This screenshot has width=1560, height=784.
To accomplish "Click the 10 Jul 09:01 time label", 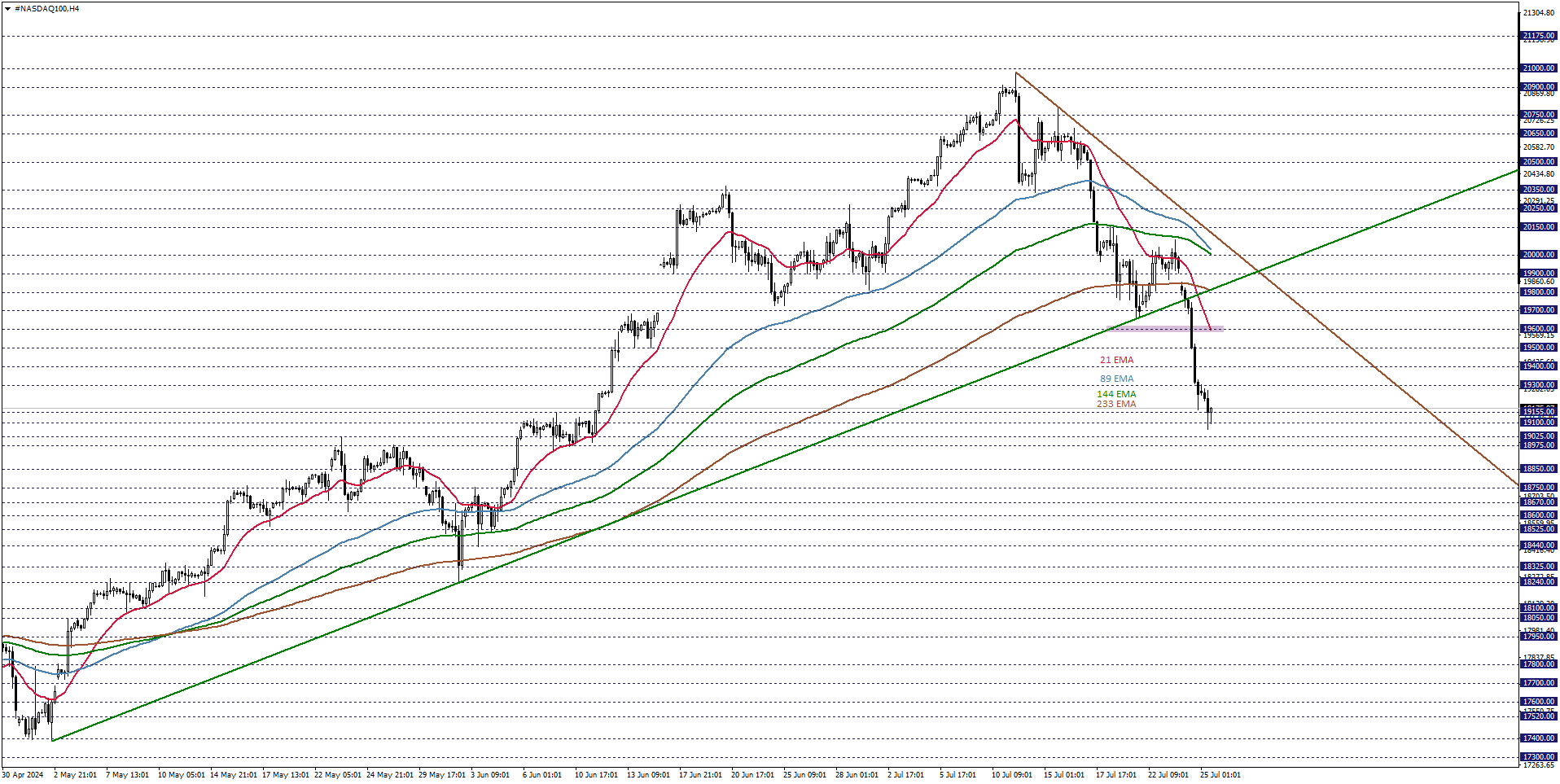I will 1012,775.
